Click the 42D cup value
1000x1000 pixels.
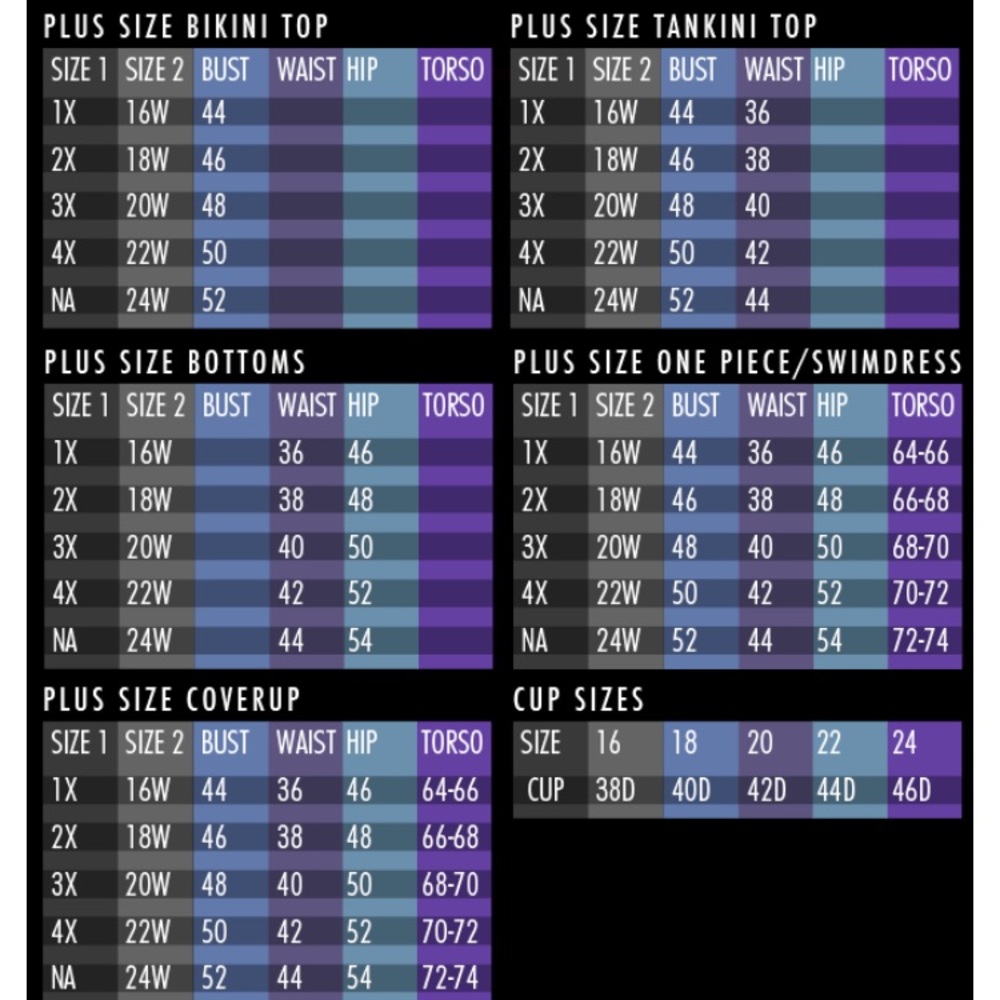[766, 790]
